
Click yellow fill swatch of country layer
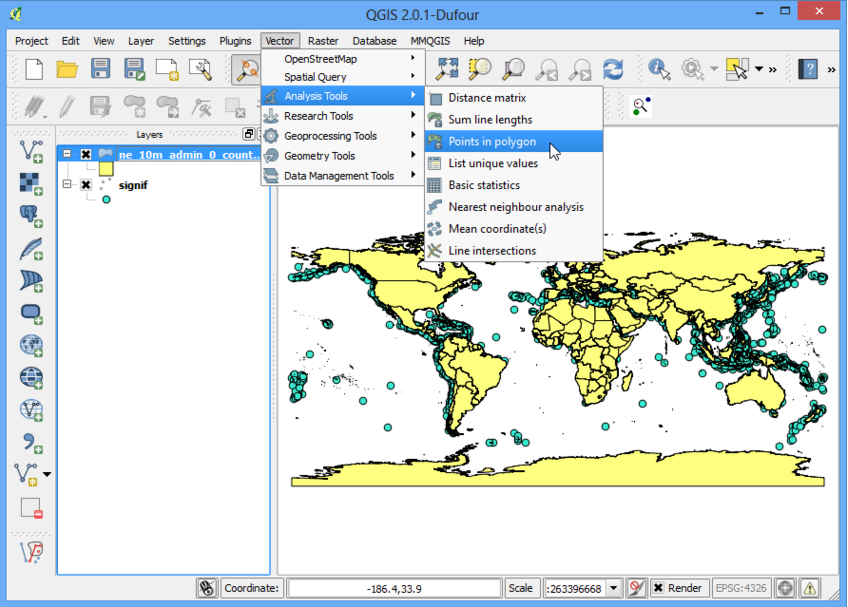click(106, 169)
